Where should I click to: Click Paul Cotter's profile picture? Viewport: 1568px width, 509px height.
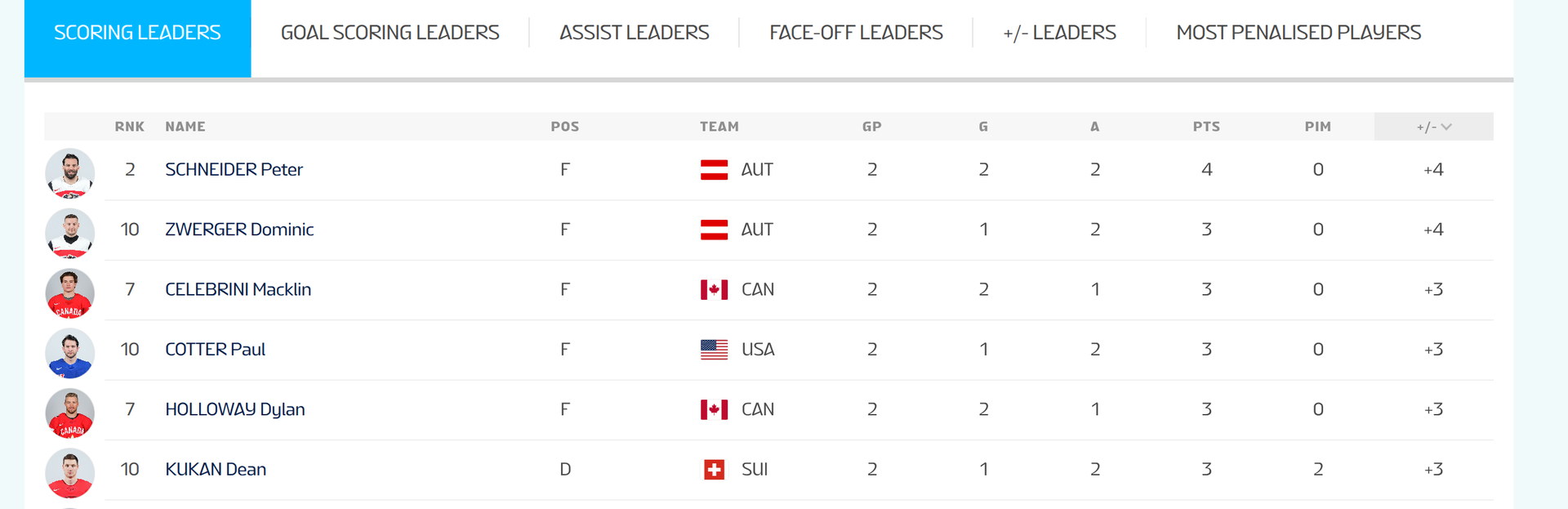tap(70, 353)
